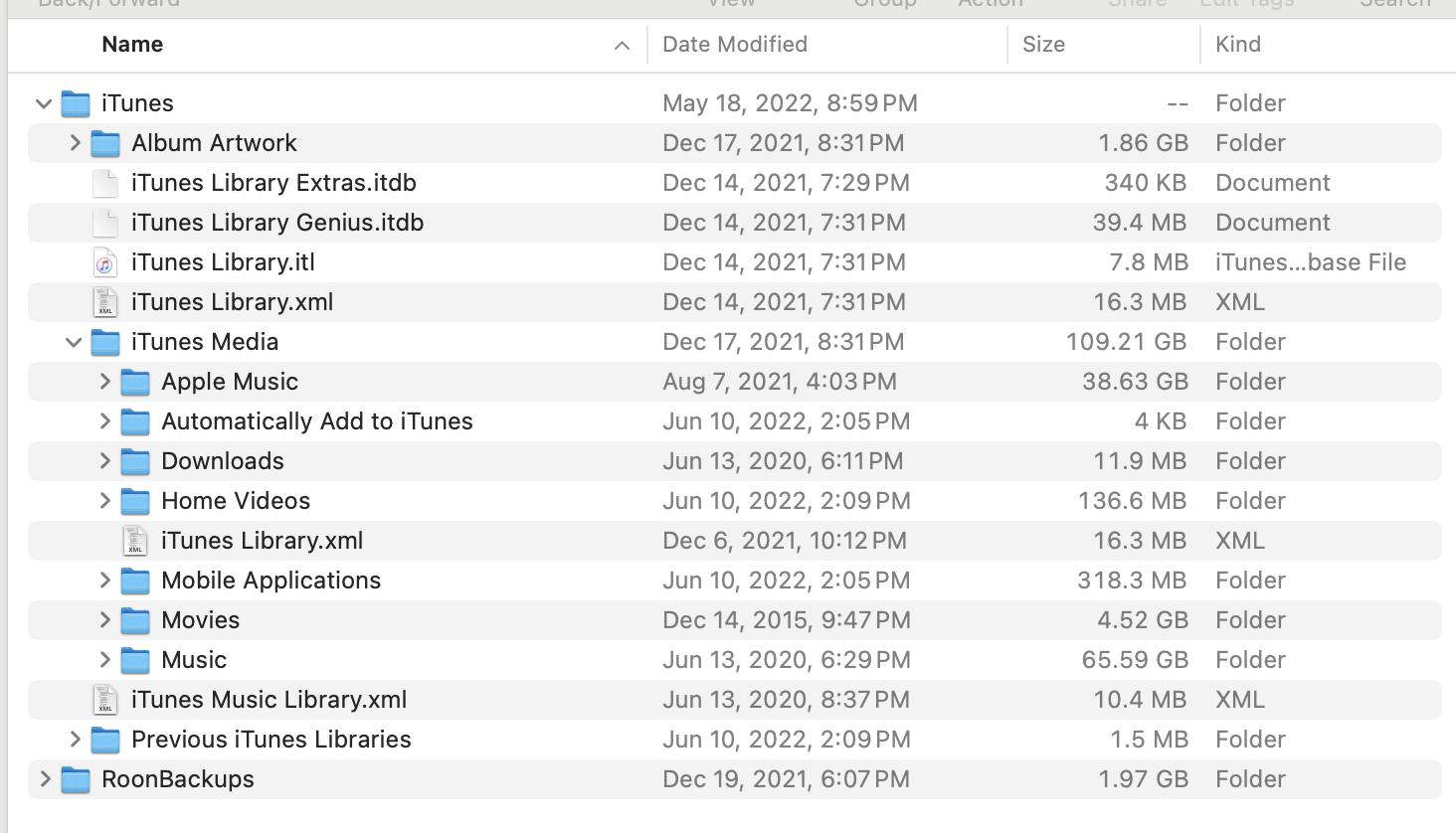The width and height of the screenshot is (1456, 833).
Task: Sort files by Size column header
Action: [x=1043, y=45]
